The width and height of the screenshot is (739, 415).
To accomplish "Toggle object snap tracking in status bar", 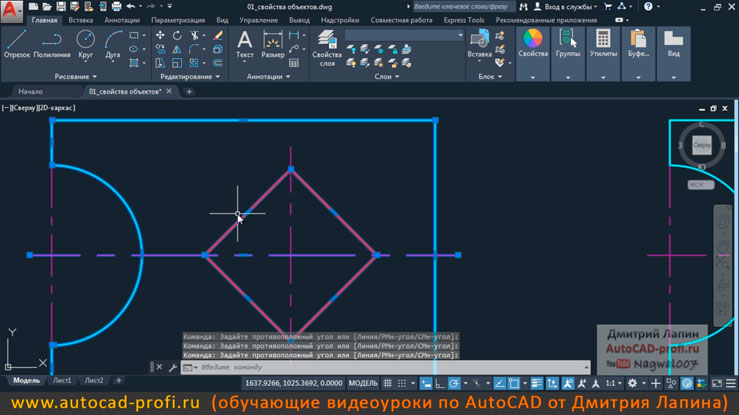I will point(500,383).
